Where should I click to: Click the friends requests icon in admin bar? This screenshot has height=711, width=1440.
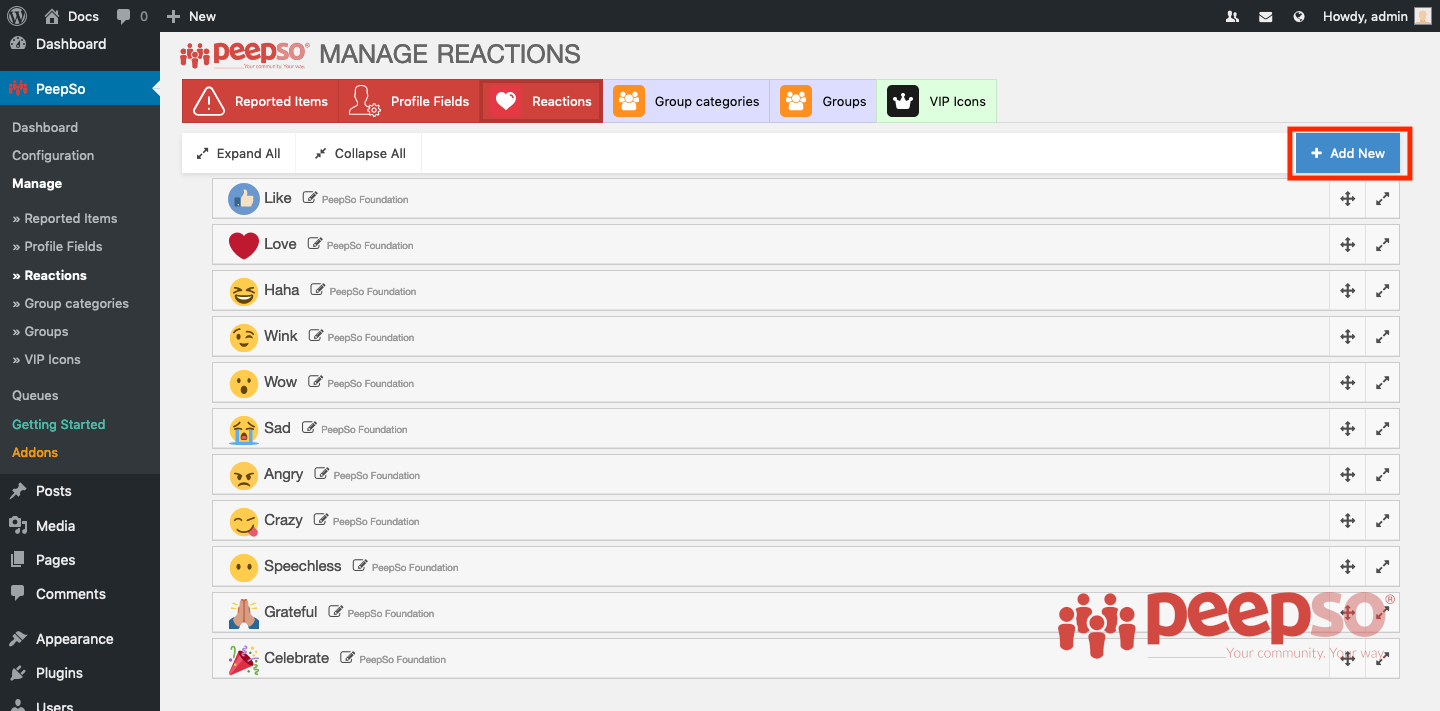tap(1232, 16)
